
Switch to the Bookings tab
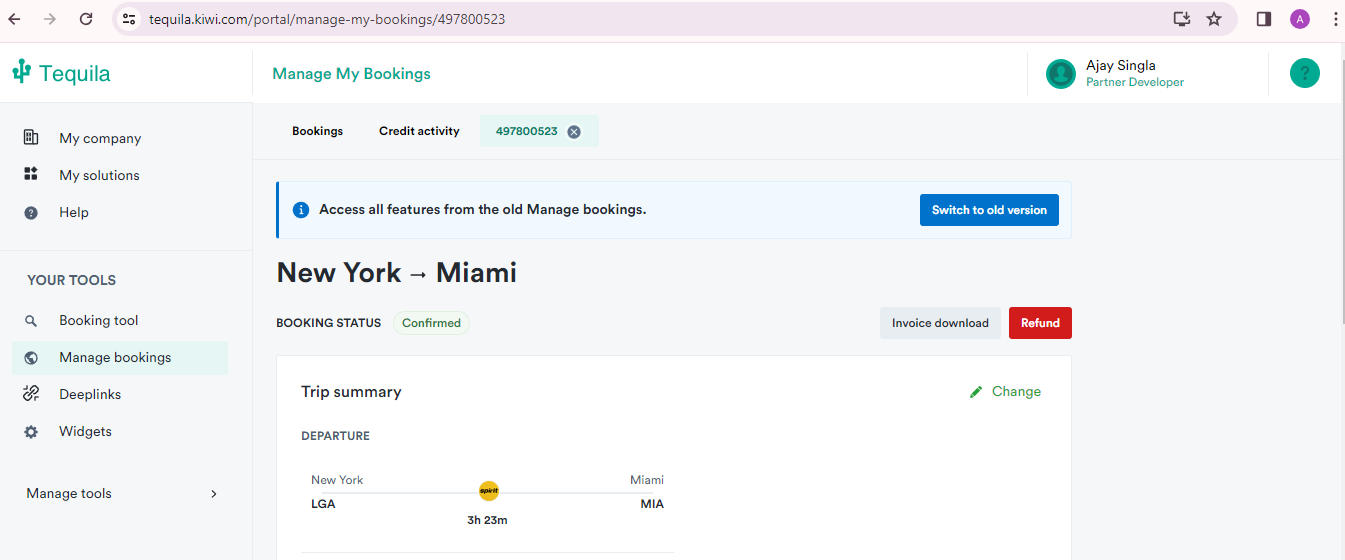pos(317,131)
